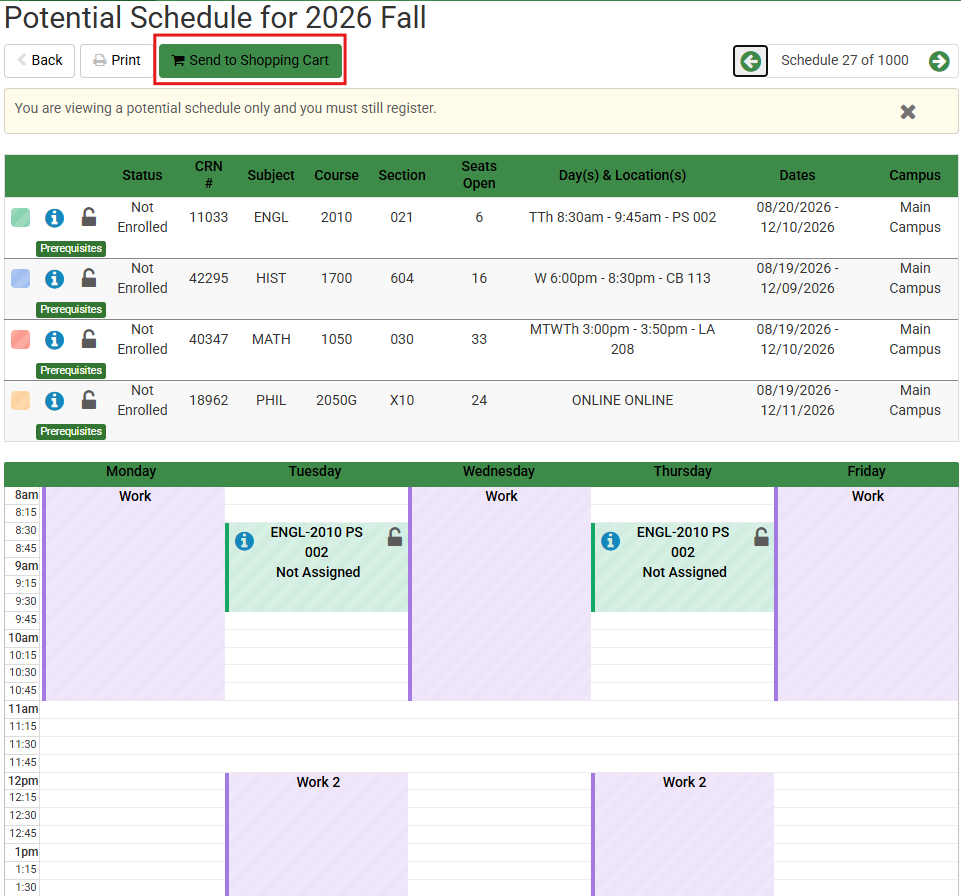
Task: Send schedule to Shopping Cart
Action: coord(250,60)
